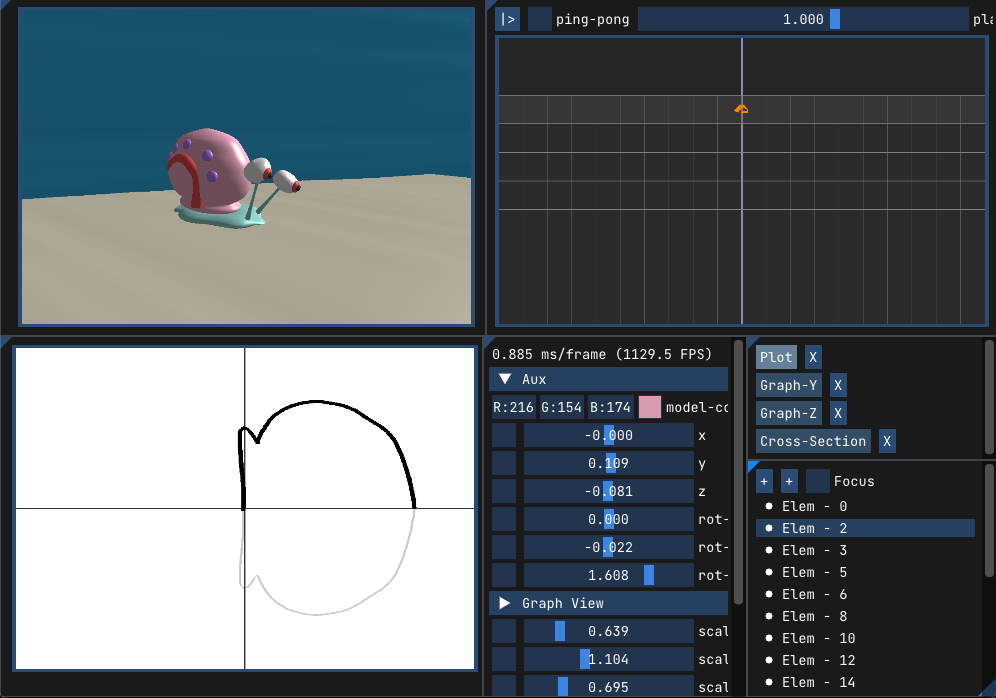Screen dimensions: 996x698
Task: Edit the B:174 color field
Action: pos(610,407)
